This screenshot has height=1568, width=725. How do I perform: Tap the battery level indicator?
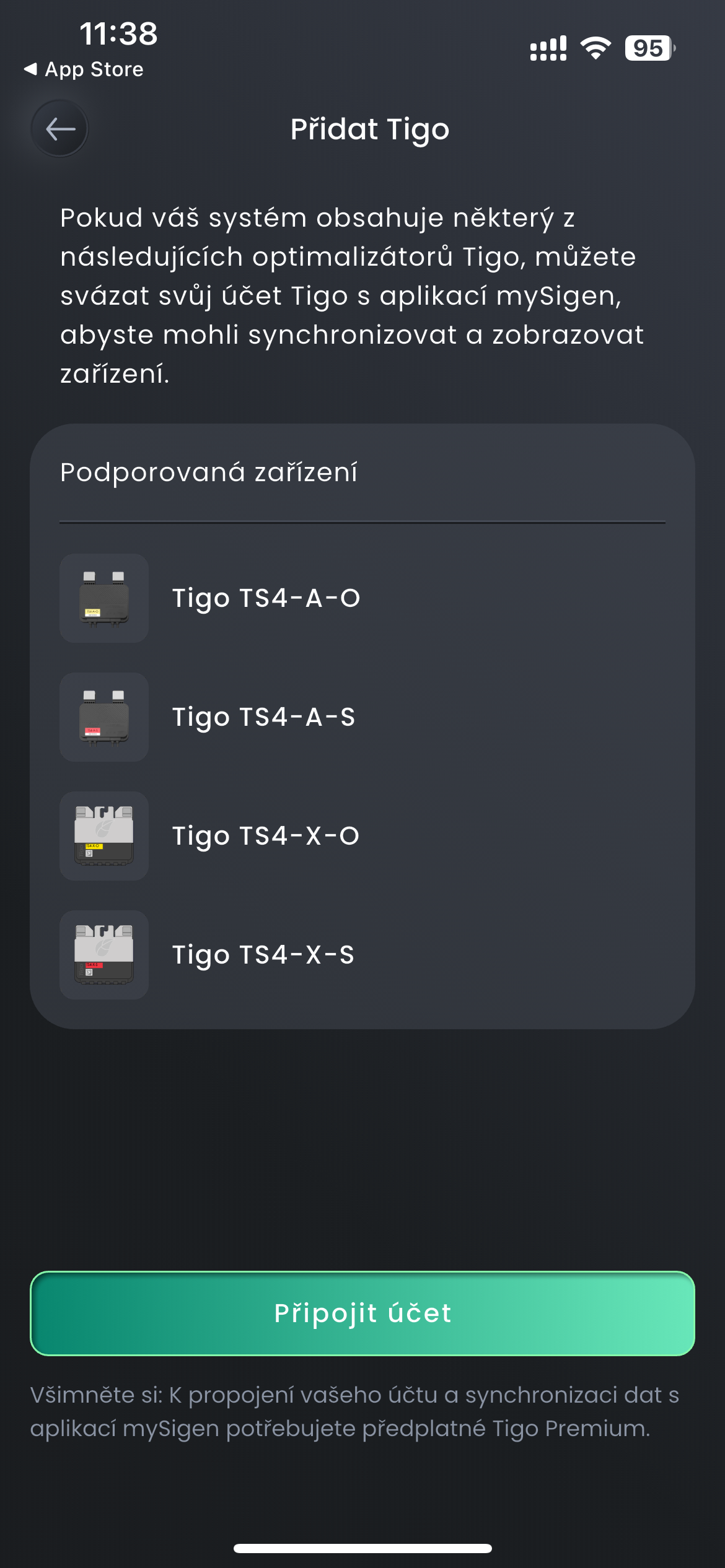point(649,48)
